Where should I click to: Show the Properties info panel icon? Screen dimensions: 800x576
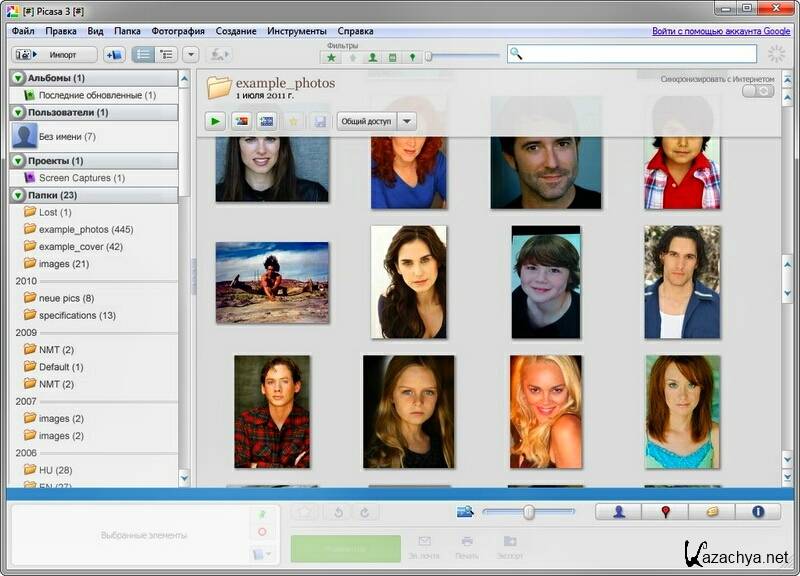tap(758, 512)
